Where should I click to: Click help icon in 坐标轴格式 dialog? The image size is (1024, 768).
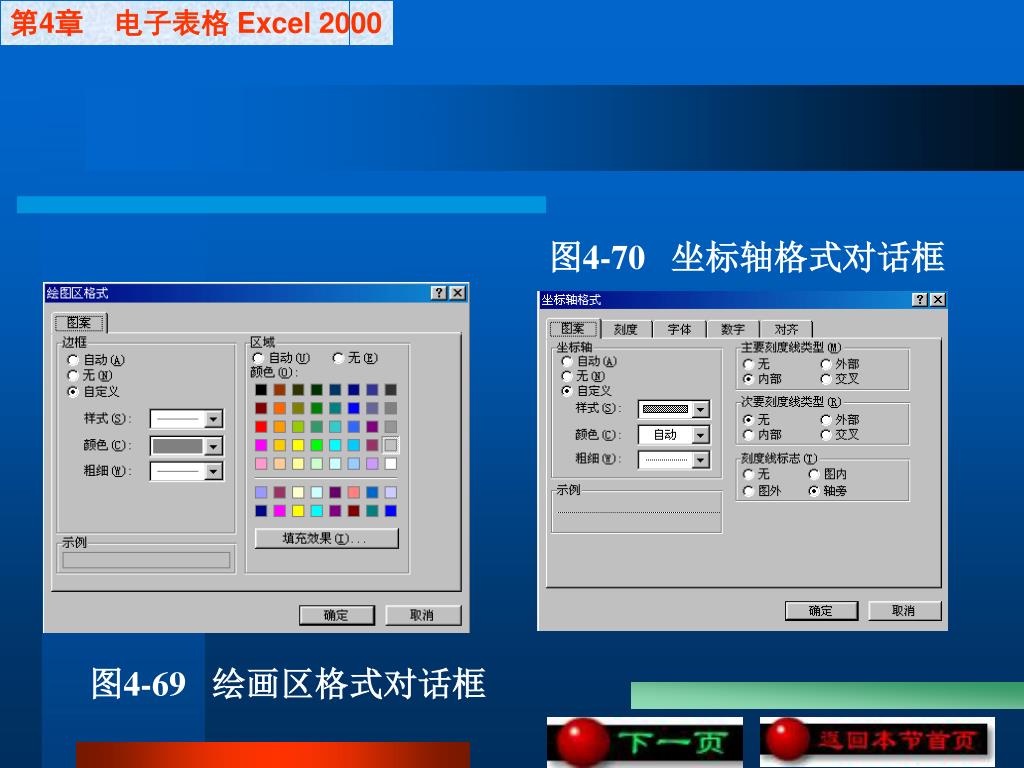tap(920, 300)
